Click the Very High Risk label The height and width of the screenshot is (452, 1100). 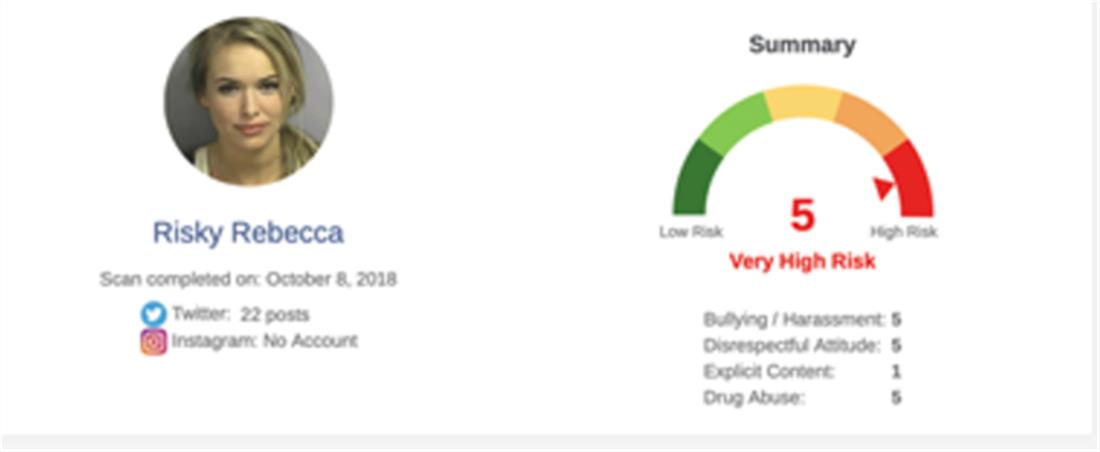(802, 262)
